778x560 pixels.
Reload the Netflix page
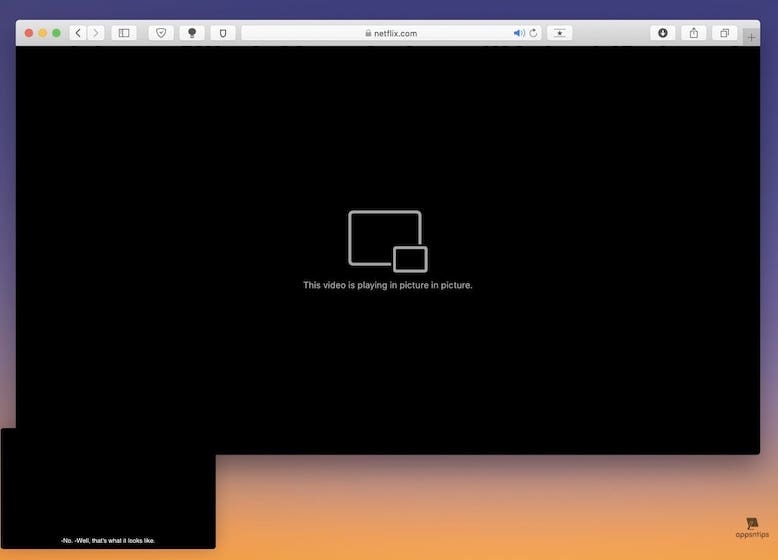coord(533,33)
